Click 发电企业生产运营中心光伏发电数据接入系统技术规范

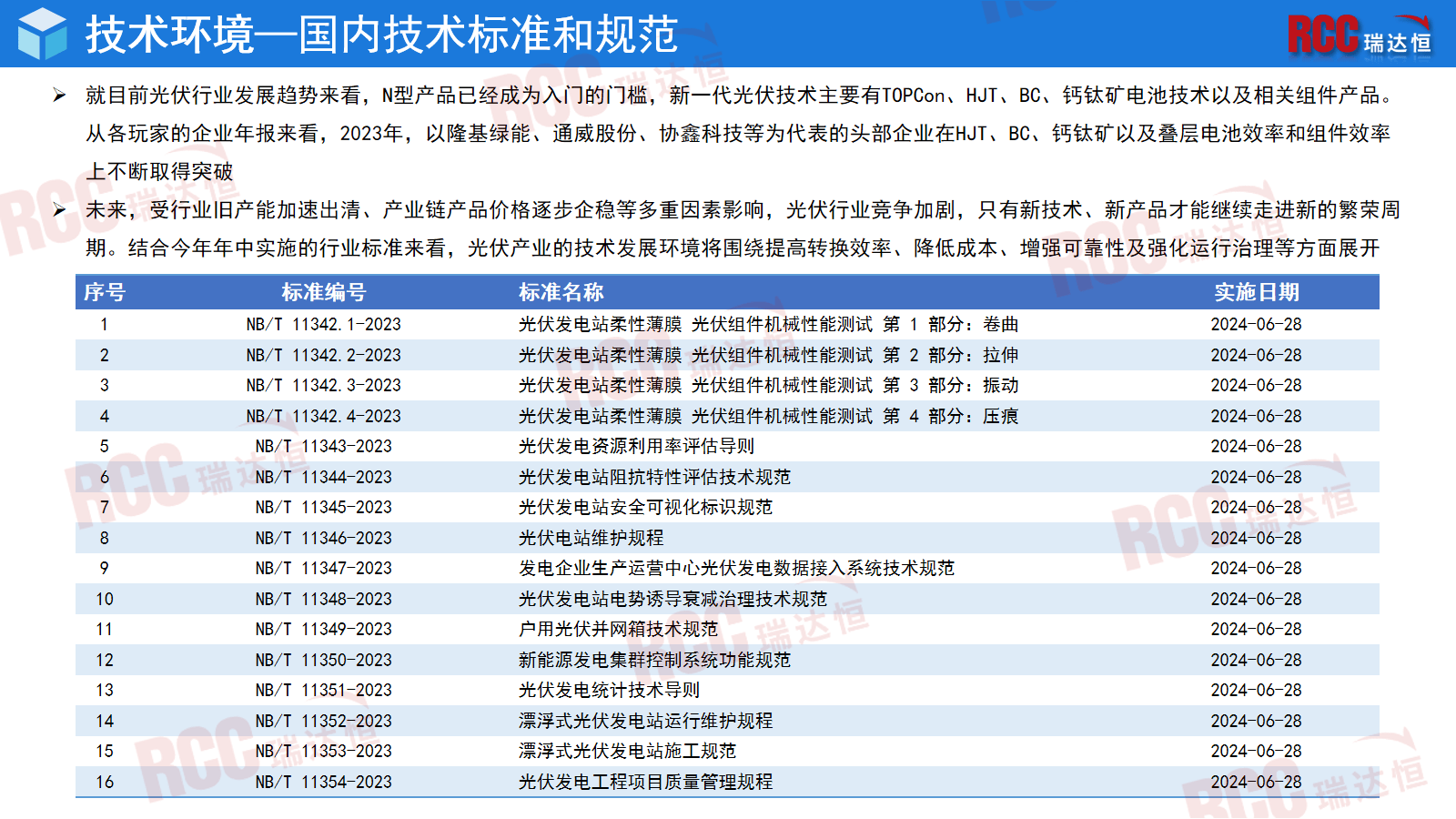[737, 569]
